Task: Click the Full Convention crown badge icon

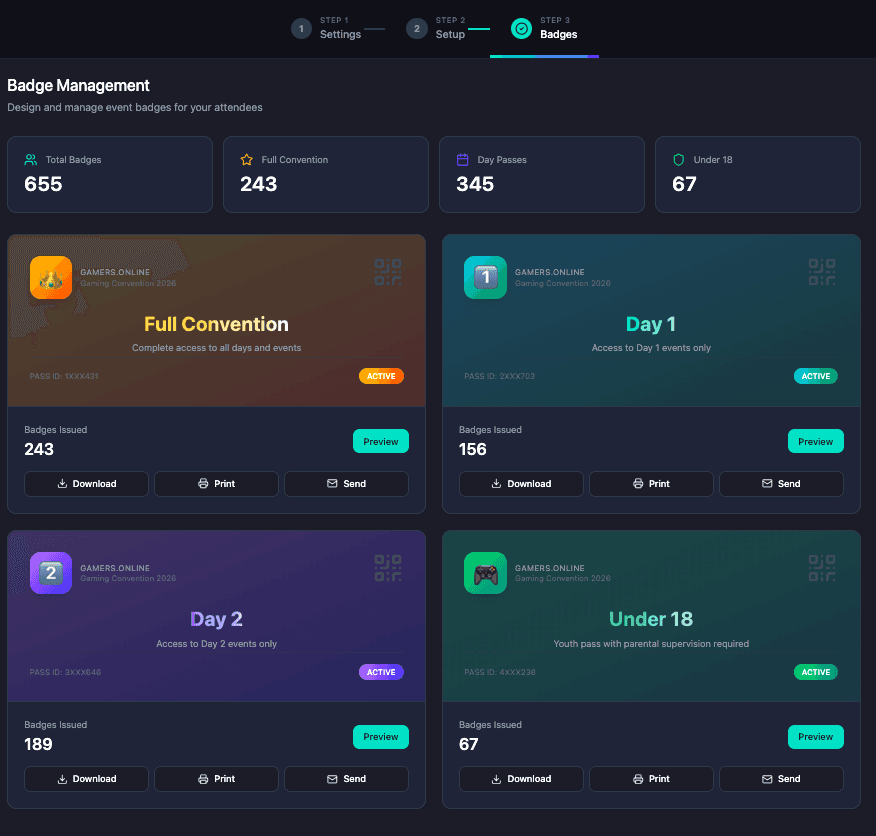Action: pyautogui.click(x=51, y=278)
